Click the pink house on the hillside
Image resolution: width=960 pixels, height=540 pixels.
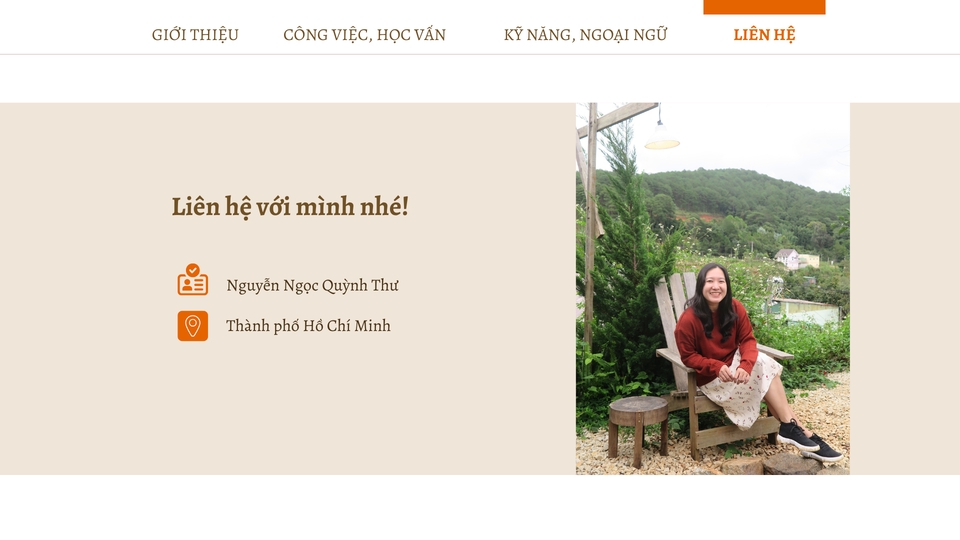click(787, 258)
